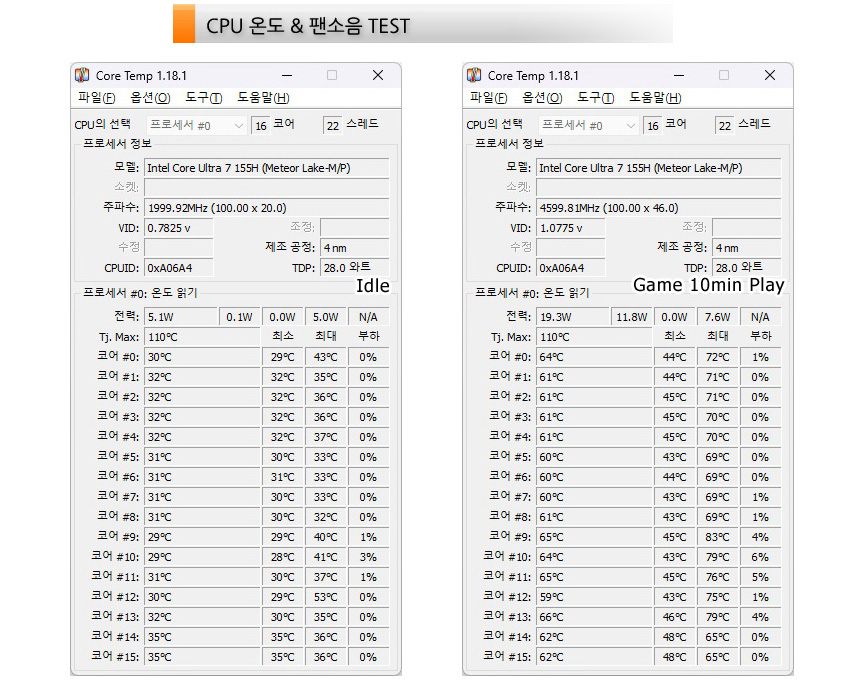
Task: Click the 4599.81MHz frequency field
Action: tap(659, 208)
